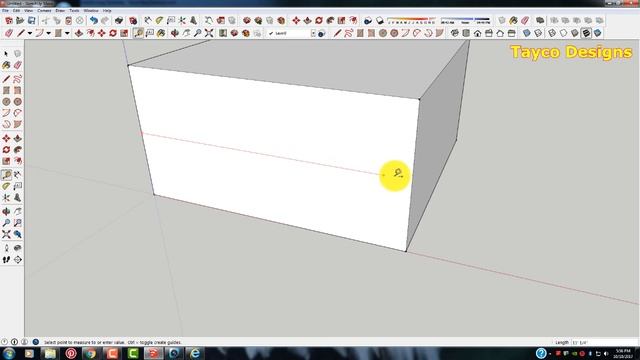This screenshot has width=640, height=360.
Task: Choose the Make Component tool in left toolbar
Action: [17, 54]
